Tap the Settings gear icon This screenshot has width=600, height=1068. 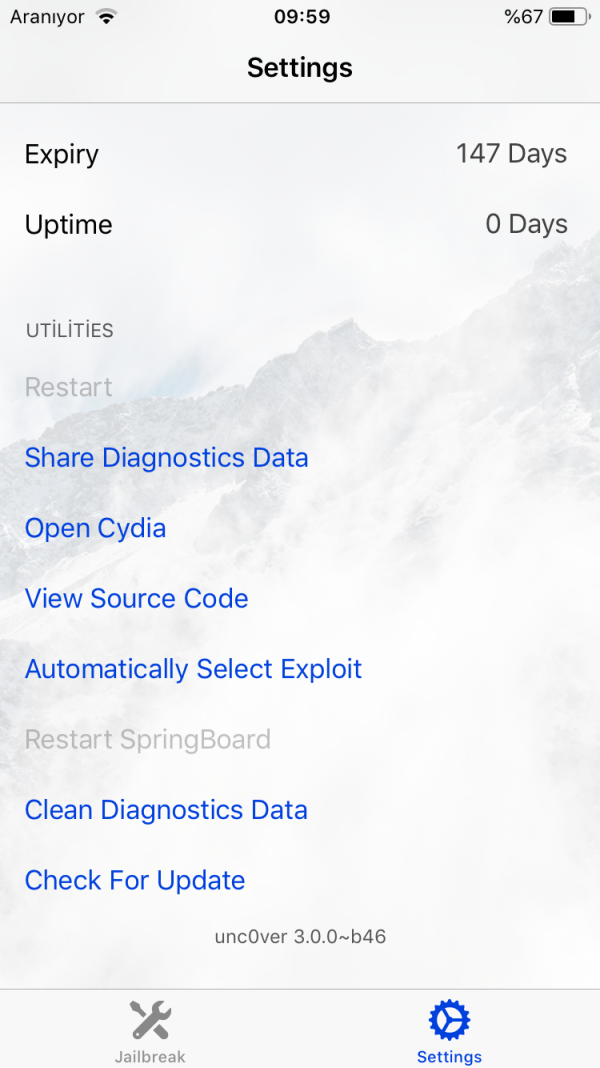(449, 1020)
